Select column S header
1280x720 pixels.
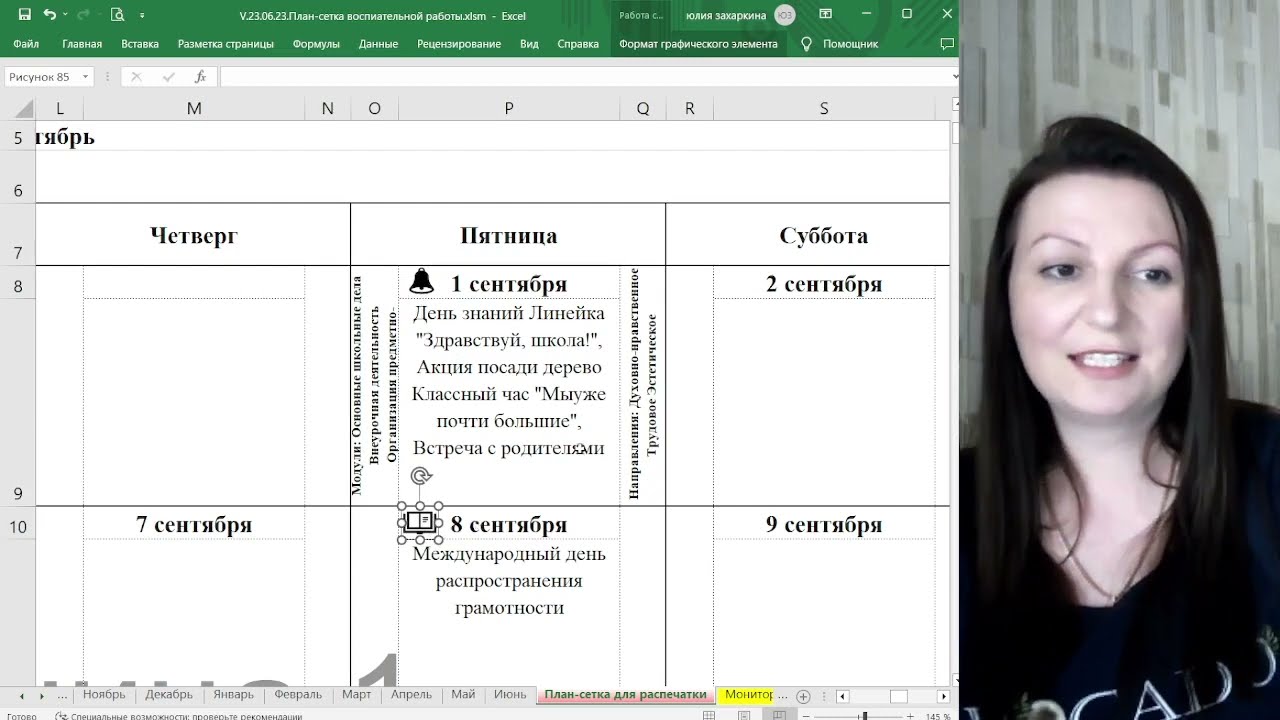coord(824,108)
